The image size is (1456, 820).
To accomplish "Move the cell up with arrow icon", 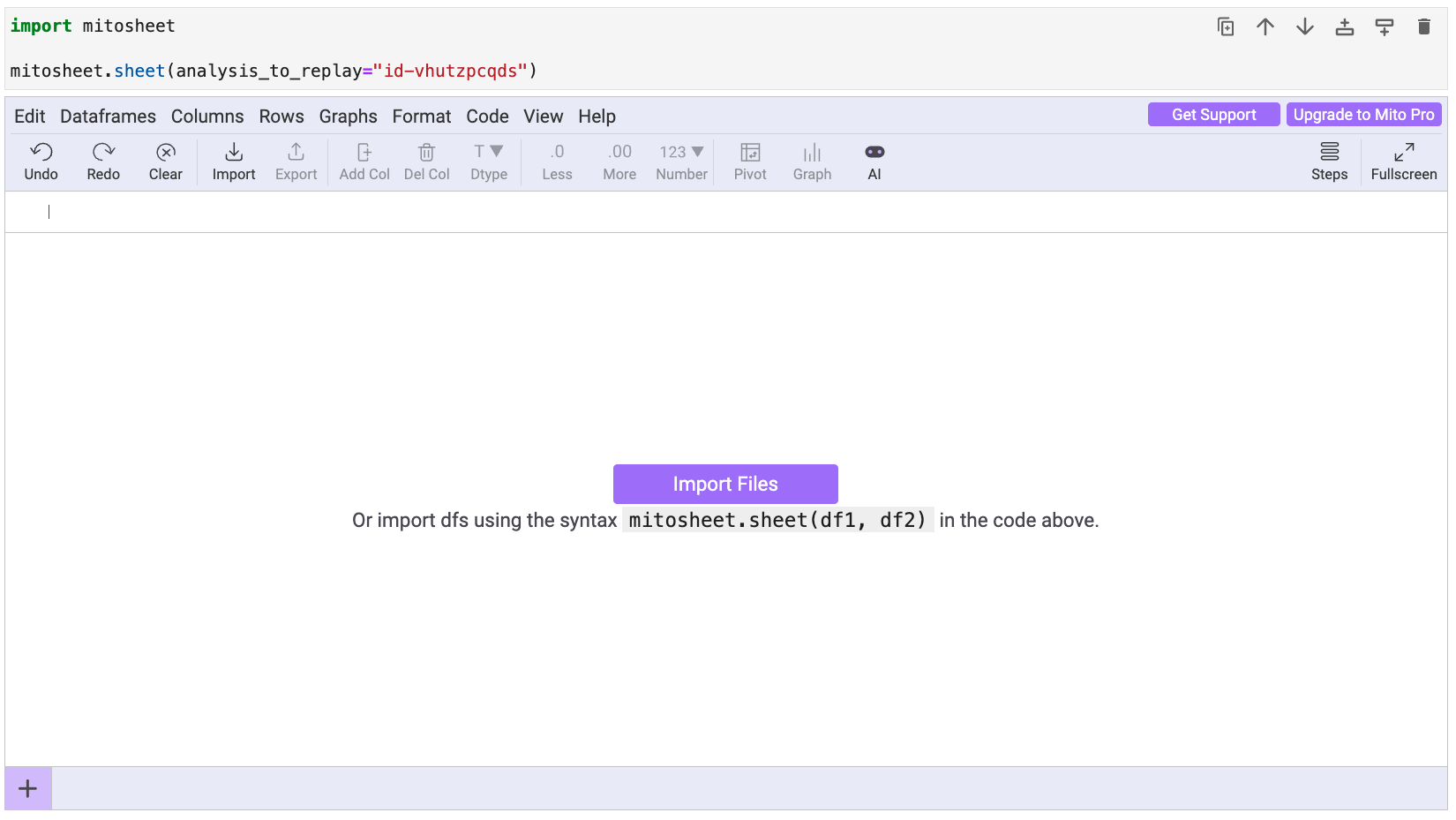I will click(1265, 27).
